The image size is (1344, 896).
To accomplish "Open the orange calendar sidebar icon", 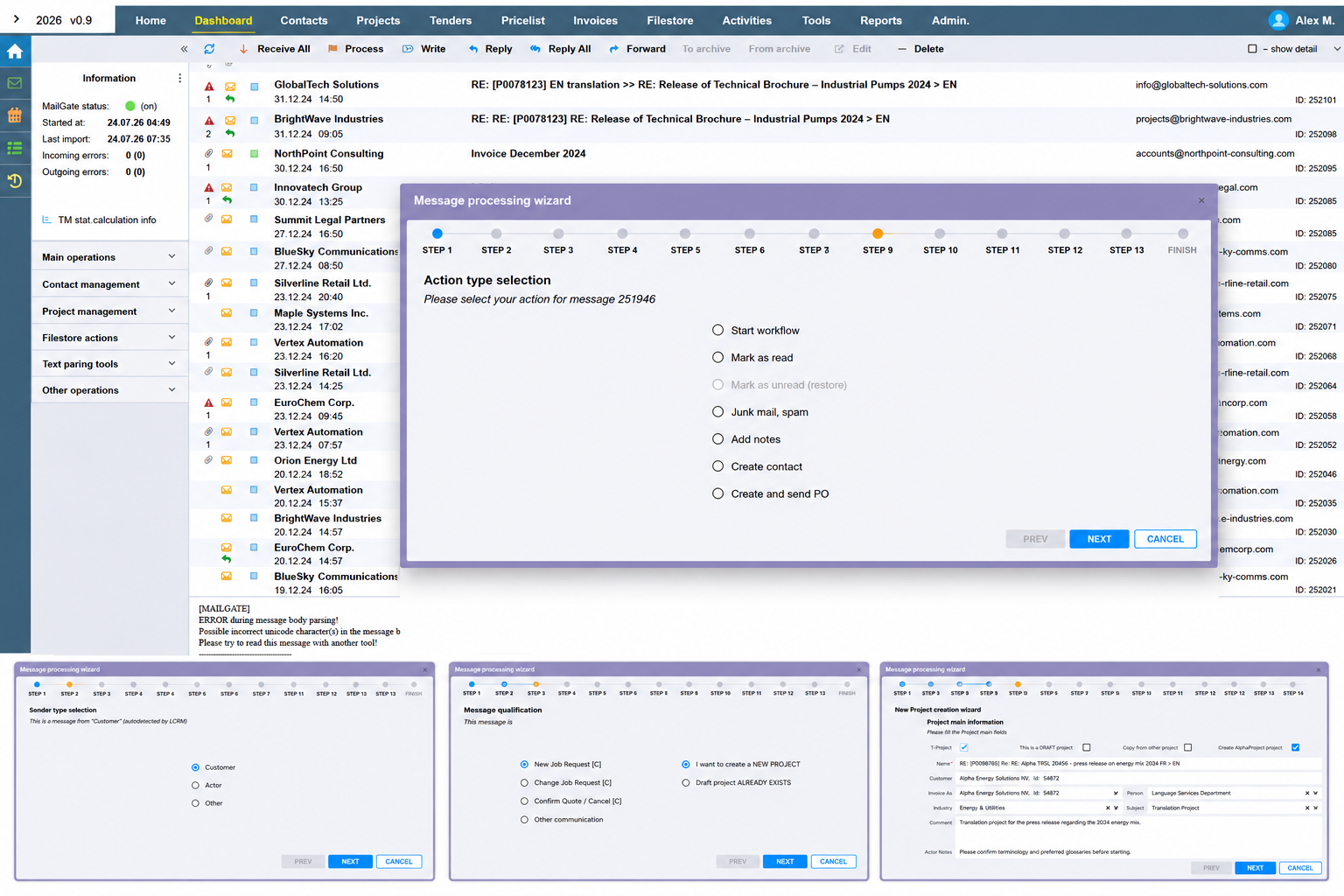I will point(15,115).
